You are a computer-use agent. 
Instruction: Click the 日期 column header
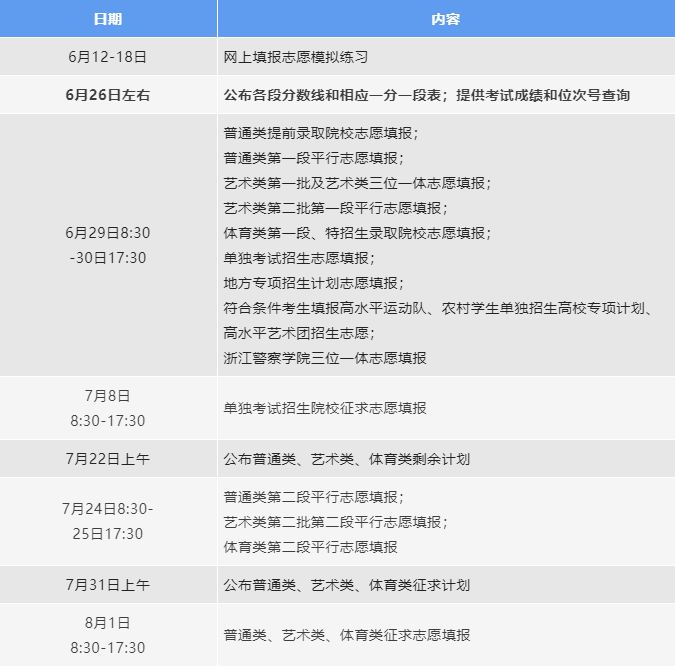tap(108, 19)
